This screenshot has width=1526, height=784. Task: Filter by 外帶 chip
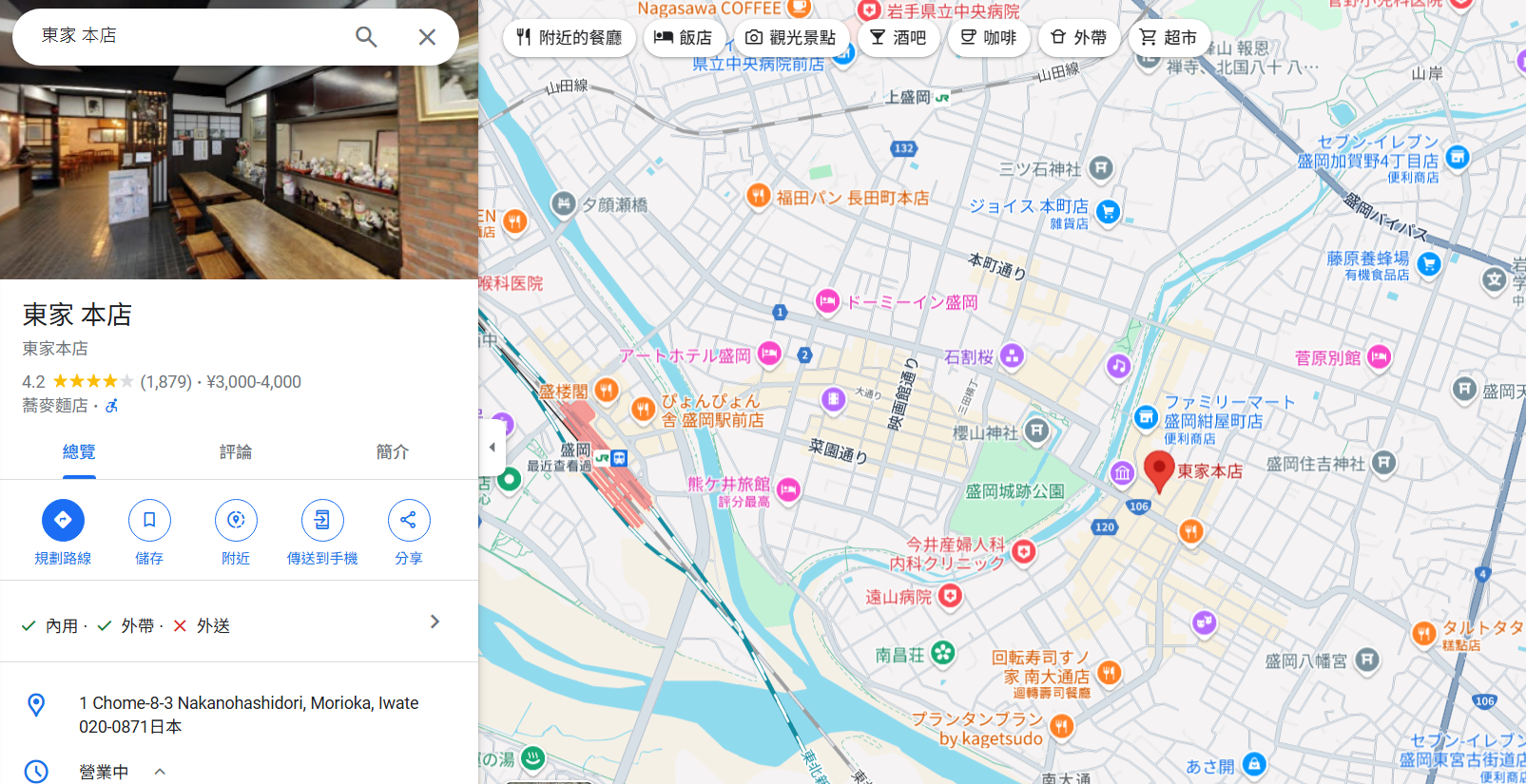(x=1079, y=38)
